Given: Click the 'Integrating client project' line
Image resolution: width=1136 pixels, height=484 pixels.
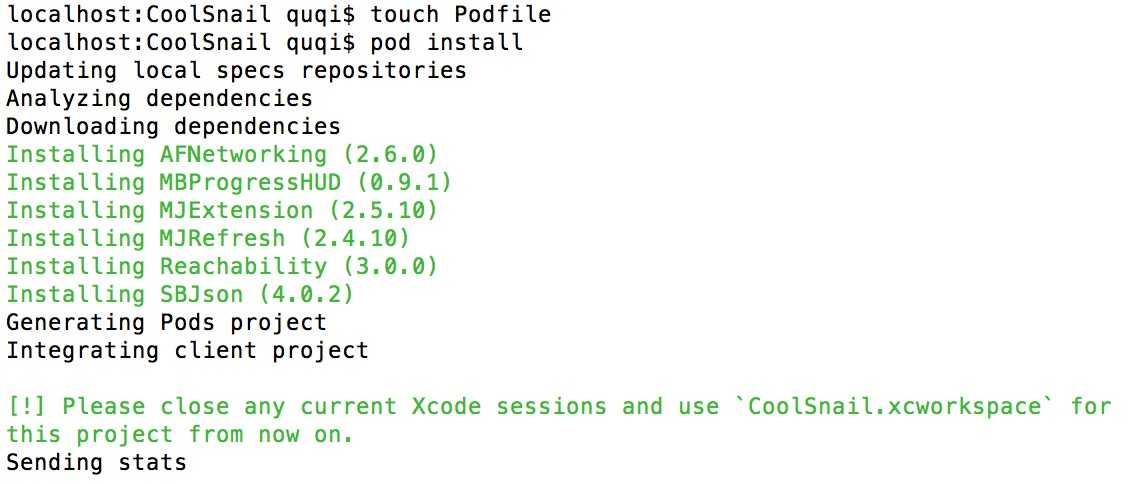Looking at the screenshot, I should tap(188, 350).
